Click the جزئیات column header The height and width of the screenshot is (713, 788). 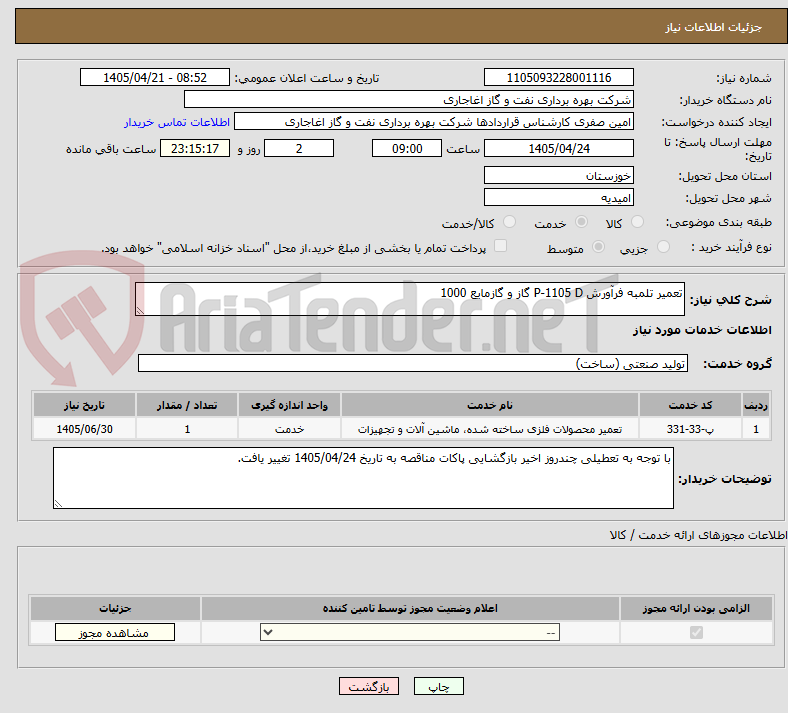115,608
